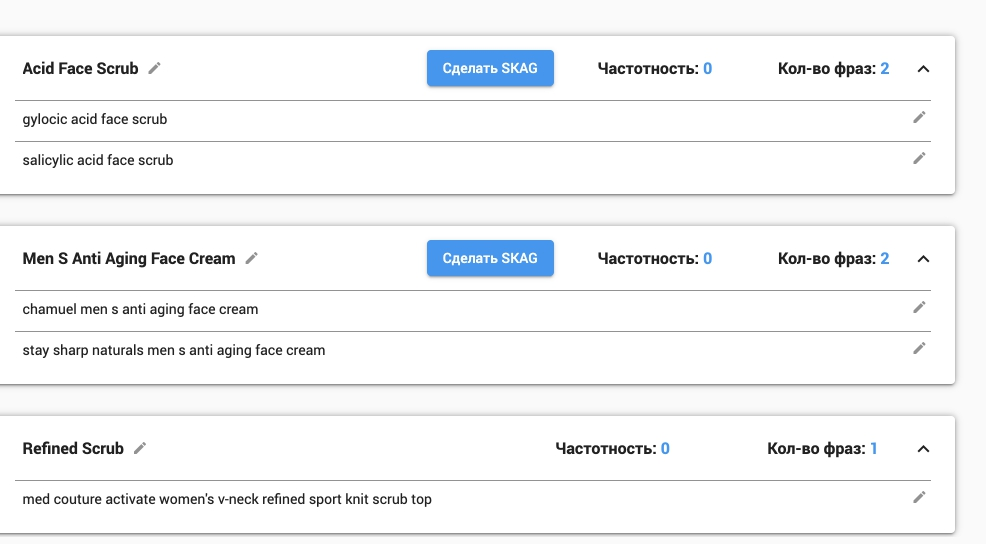986x544 pixels.
Task: Click Кол-во фраз count for Refined Scrub
Action: click(873, 449)
